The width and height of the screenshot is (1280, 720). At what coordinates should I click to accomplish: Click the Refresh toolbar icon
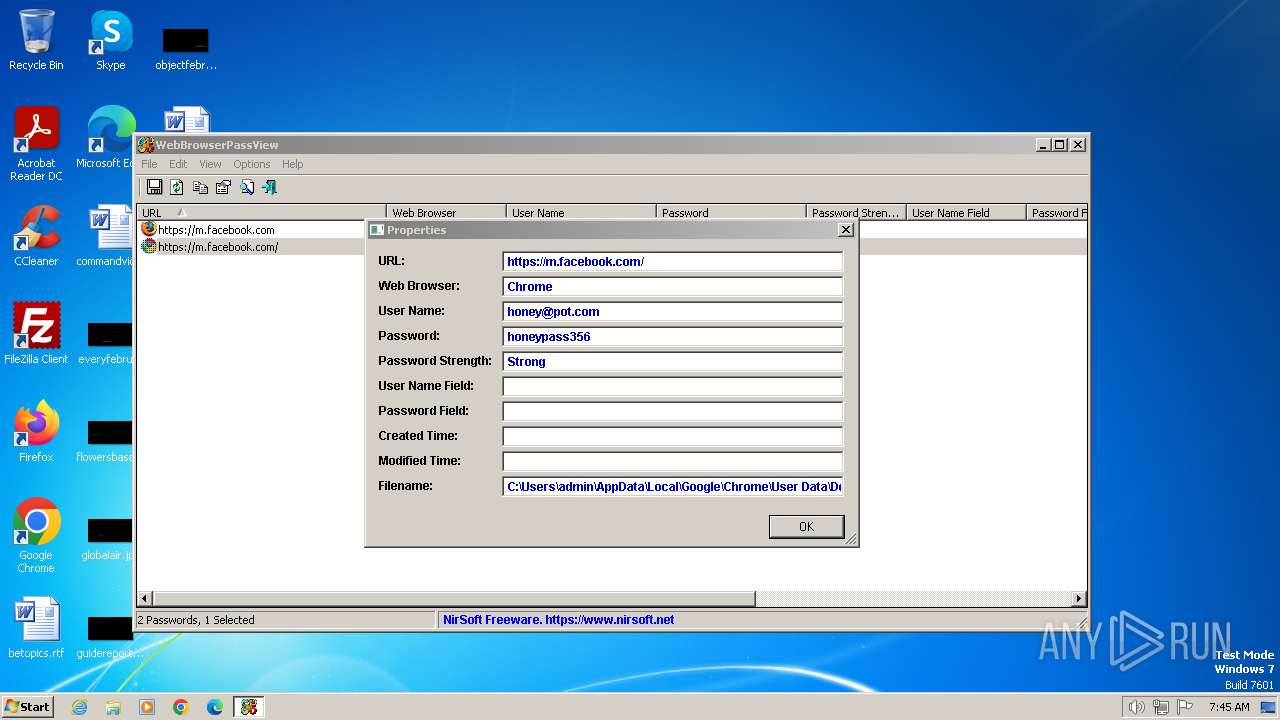click(177, 187)
